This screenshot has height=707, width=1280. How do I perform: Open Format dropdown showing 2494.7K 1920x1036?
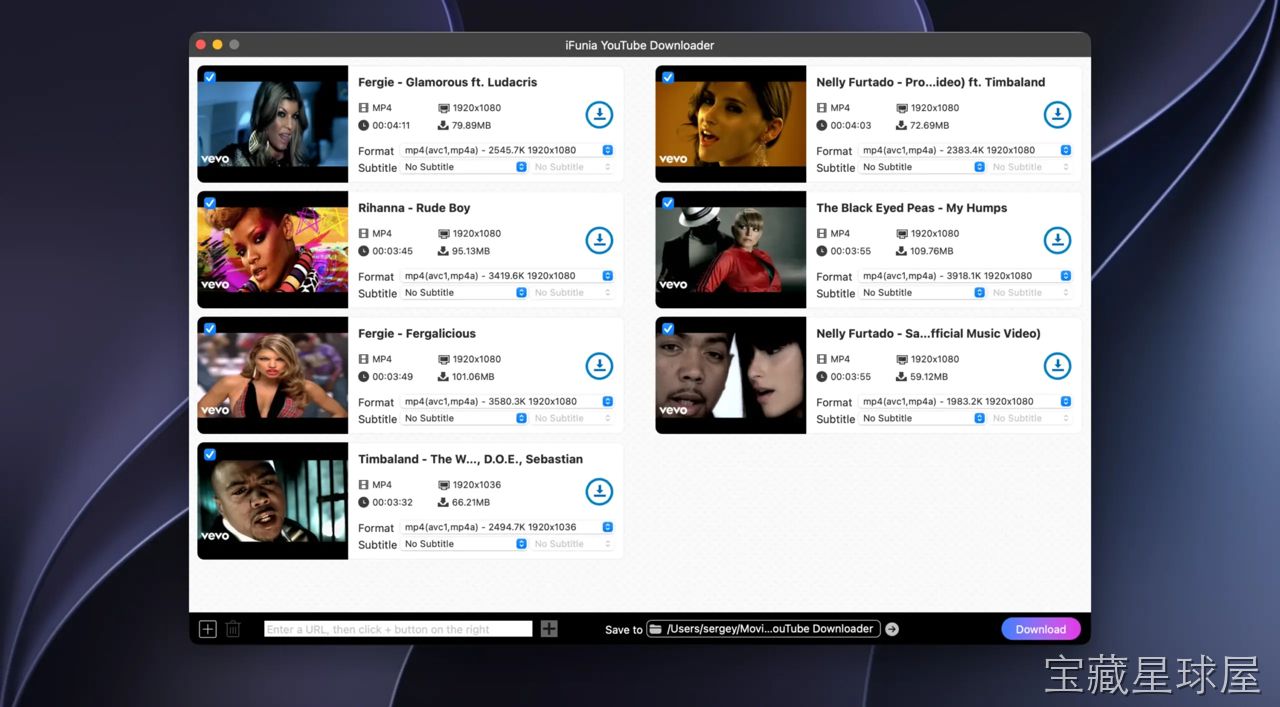point(508,527)
